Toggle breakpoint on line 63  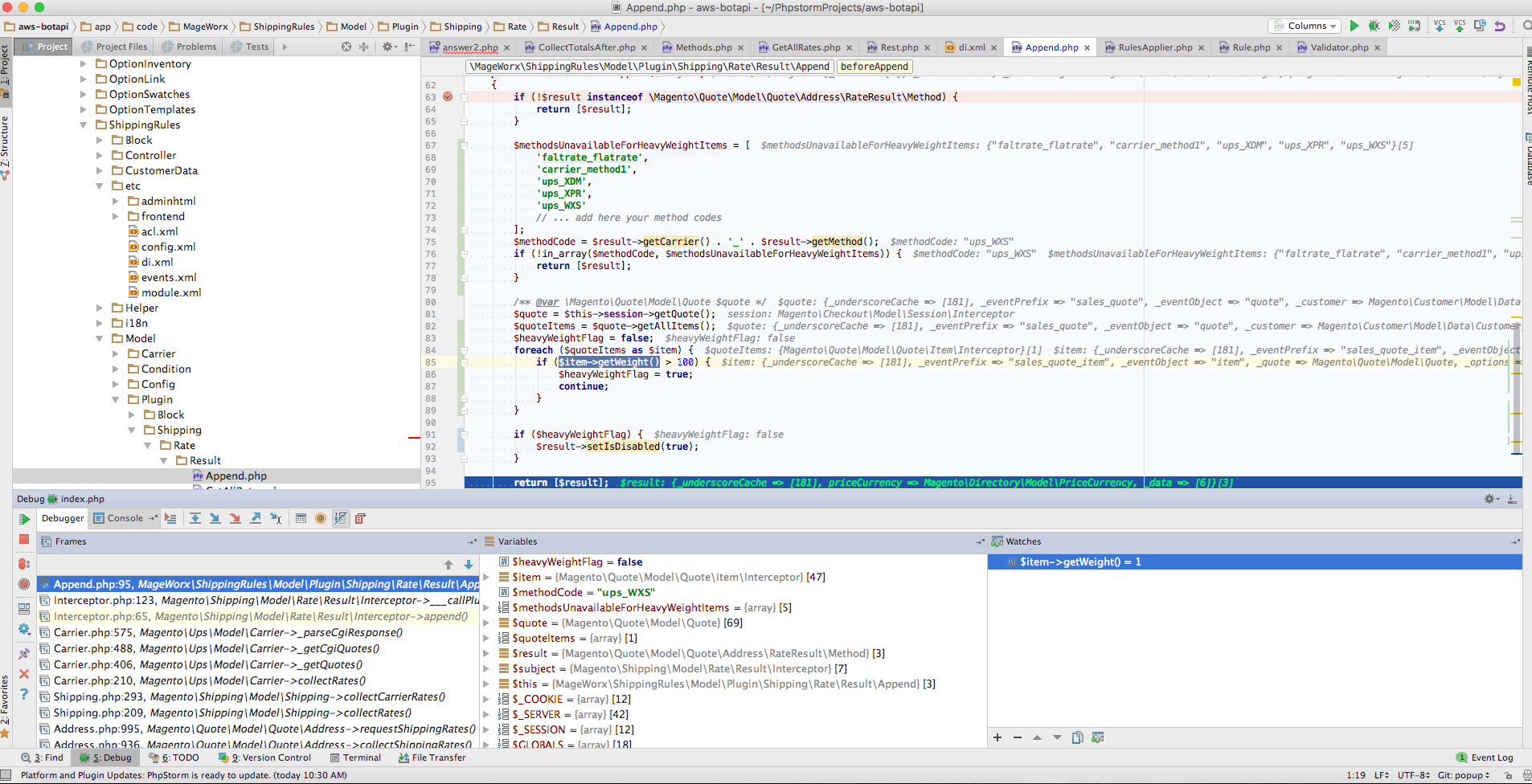tap(448, 96)
